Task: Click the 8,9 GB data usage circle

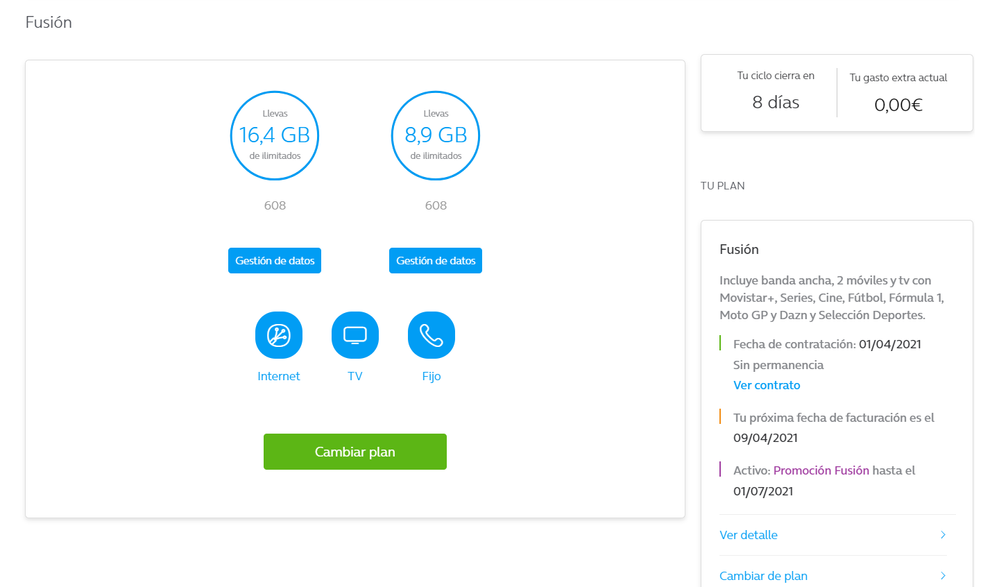Action: pos(435,136)
